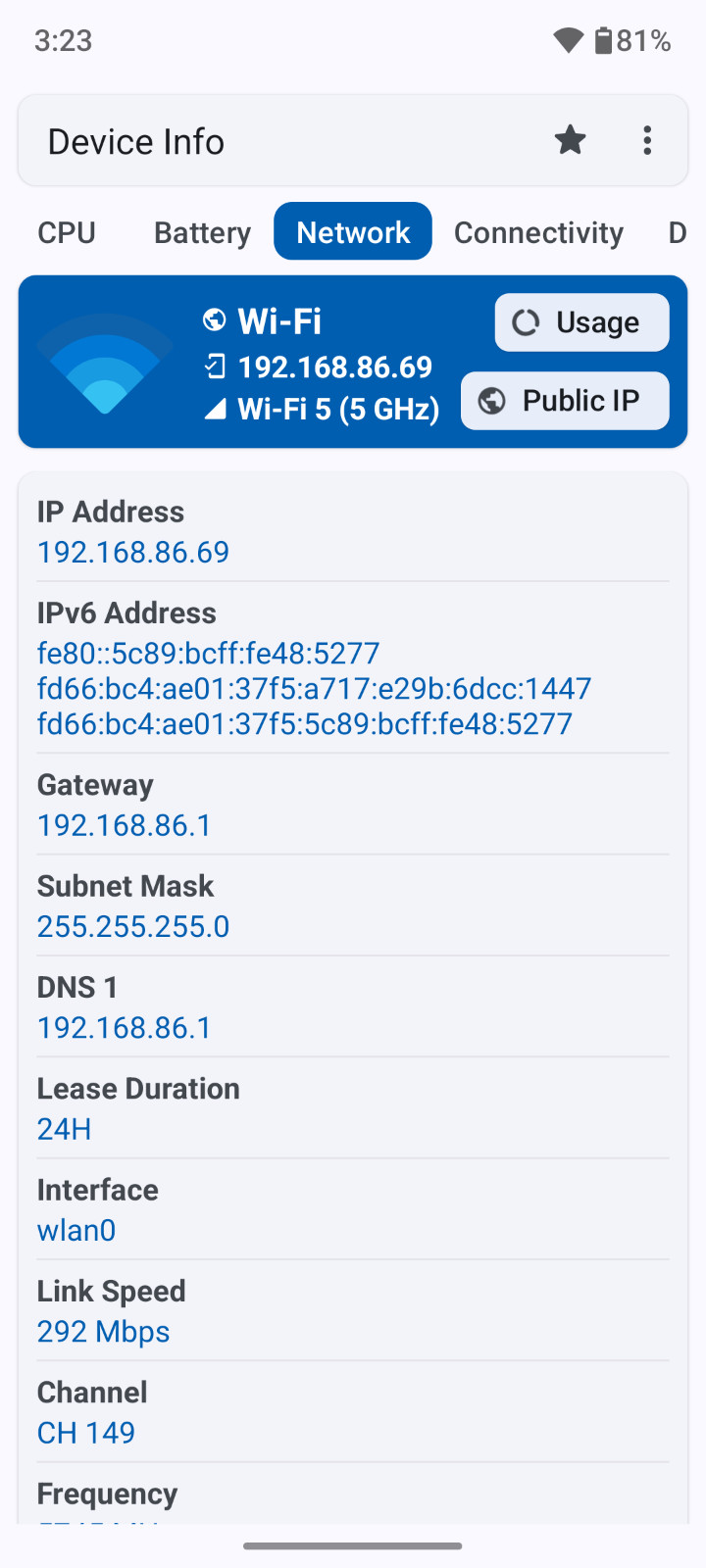The width and height of the screenshot is (706, 1568).
Task: Switch to the CPU tab
Action: tap(67, 232)
